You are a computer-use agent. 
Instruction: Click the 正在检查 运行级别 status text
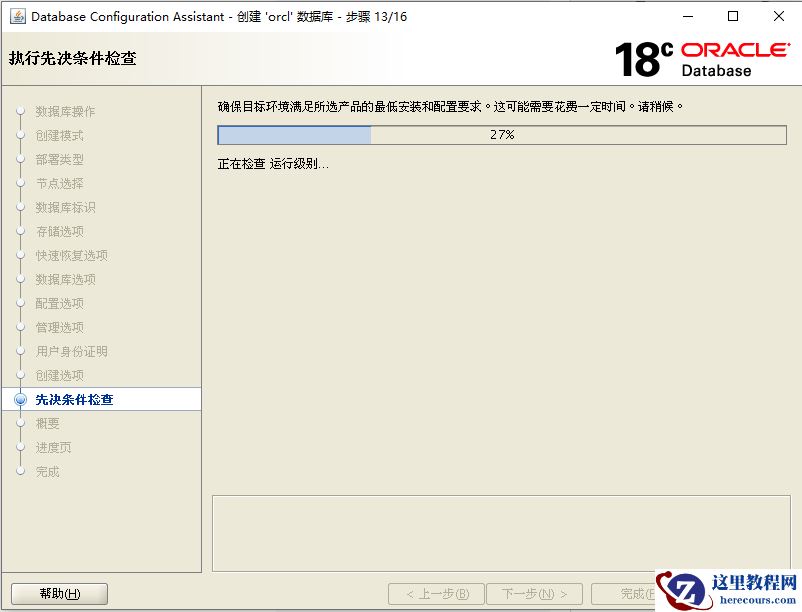pyautogui.click(x=273, y=164)
